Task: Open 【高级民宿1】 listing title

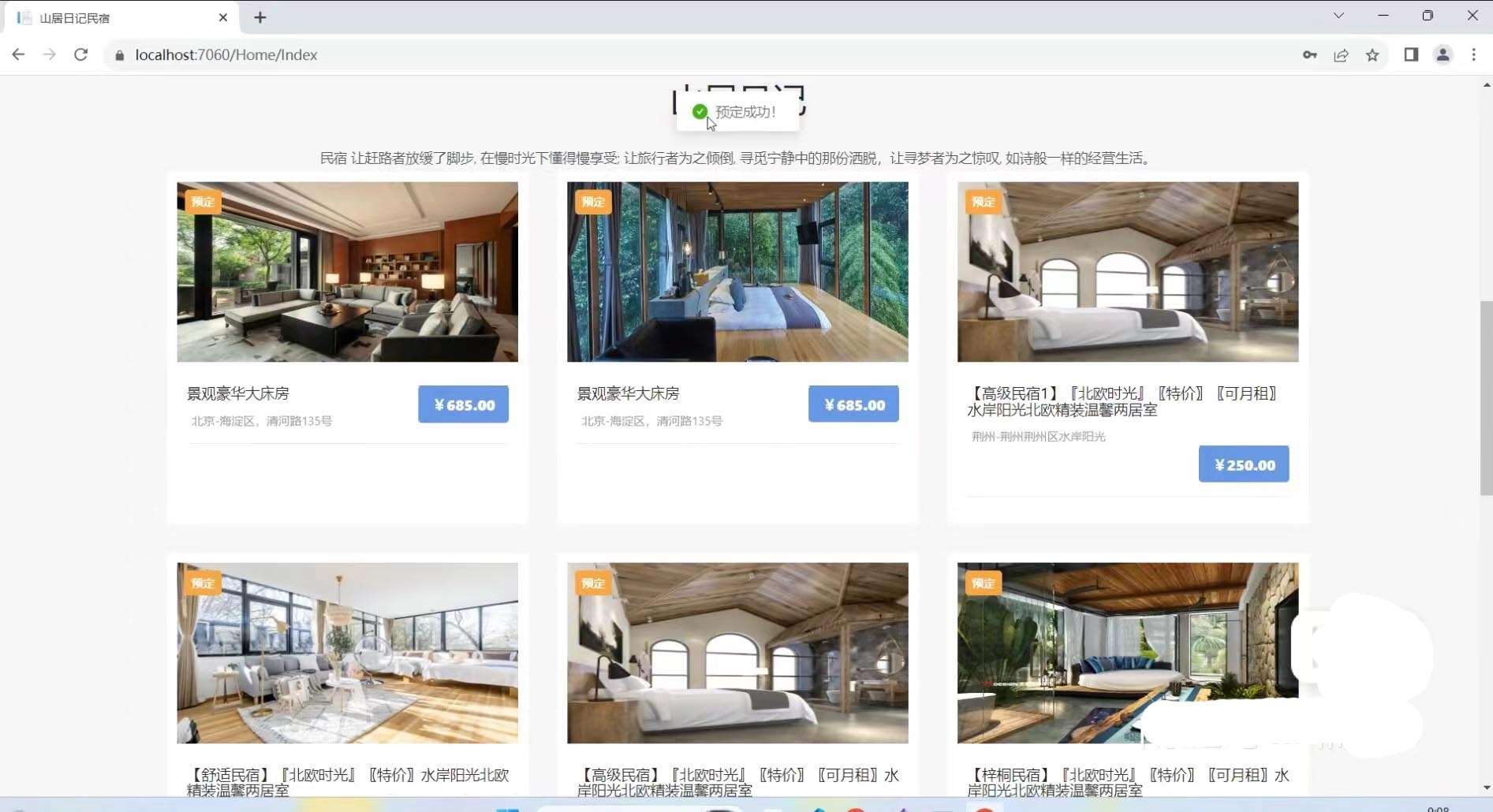Action: pos(1123,401)
